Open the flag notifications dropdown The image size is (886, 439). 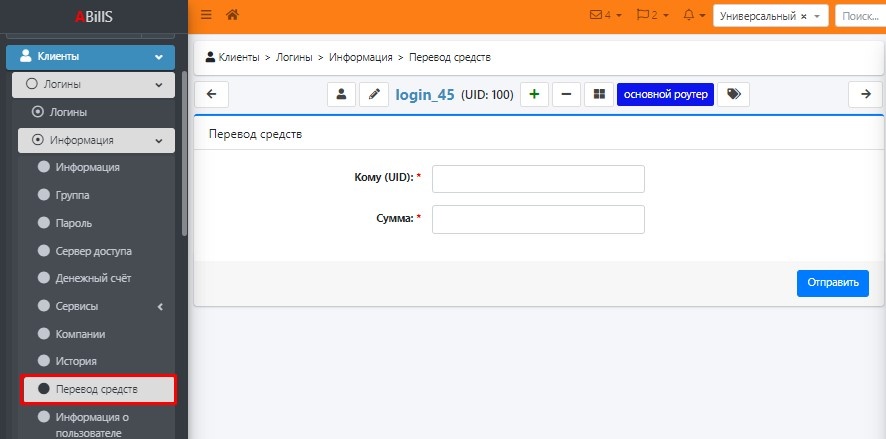[x=653, y=16]
